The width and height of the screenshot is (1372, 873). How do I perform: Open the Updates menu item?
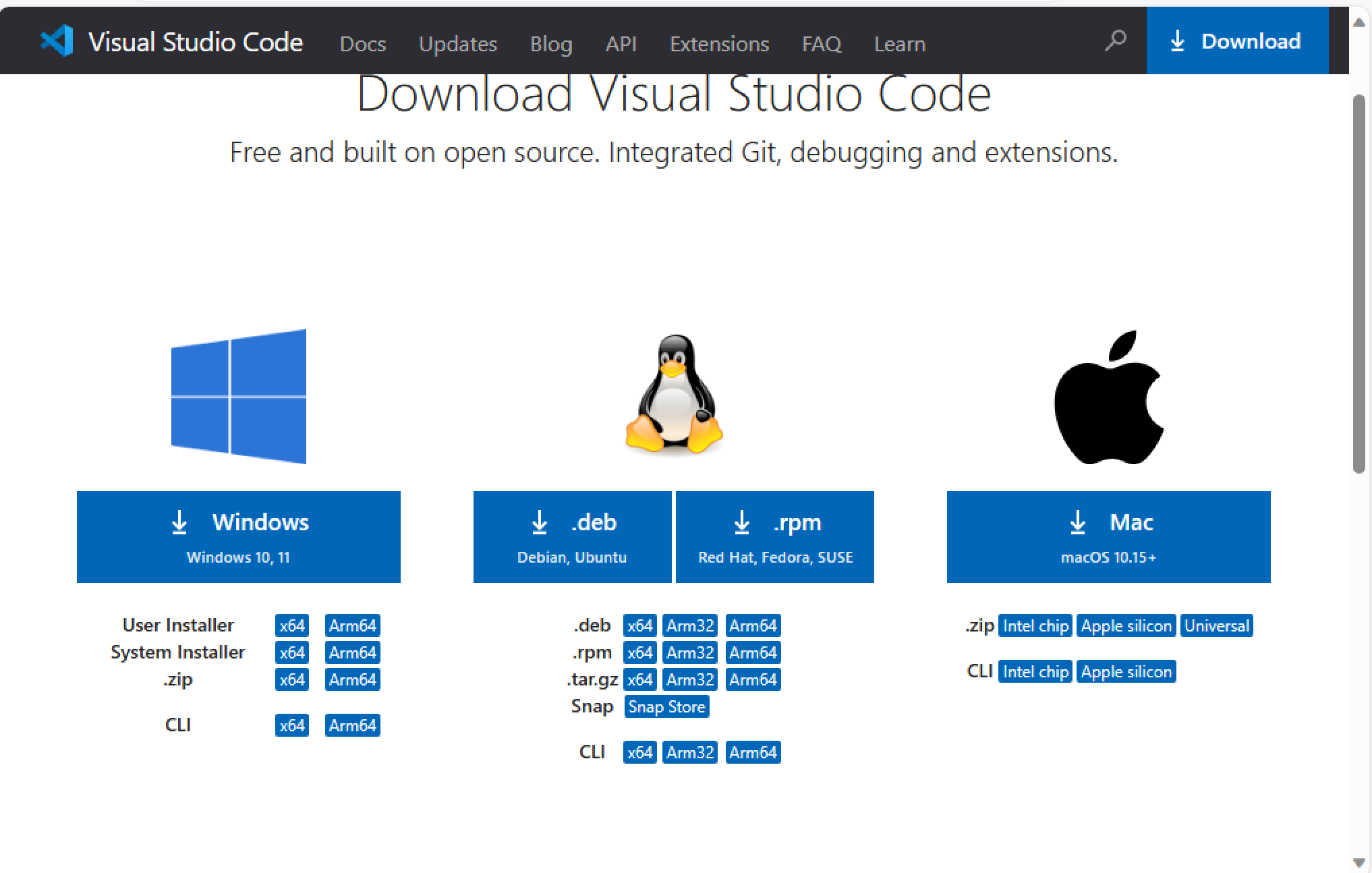tap(458, 44)
